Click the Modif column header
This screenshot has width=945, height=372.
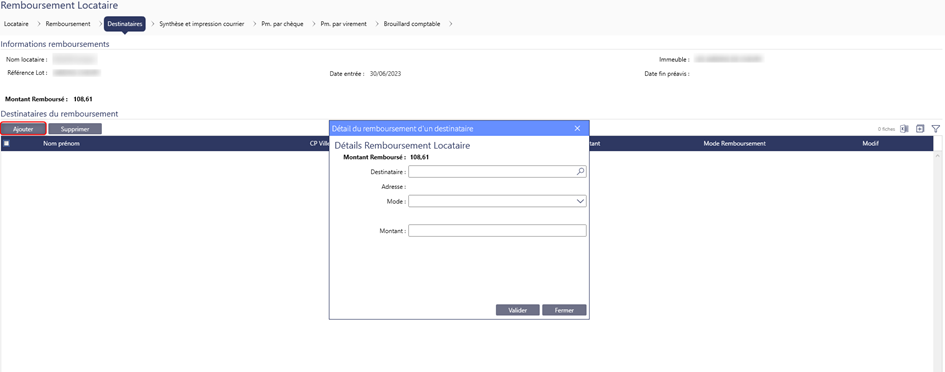click(871, 143)
